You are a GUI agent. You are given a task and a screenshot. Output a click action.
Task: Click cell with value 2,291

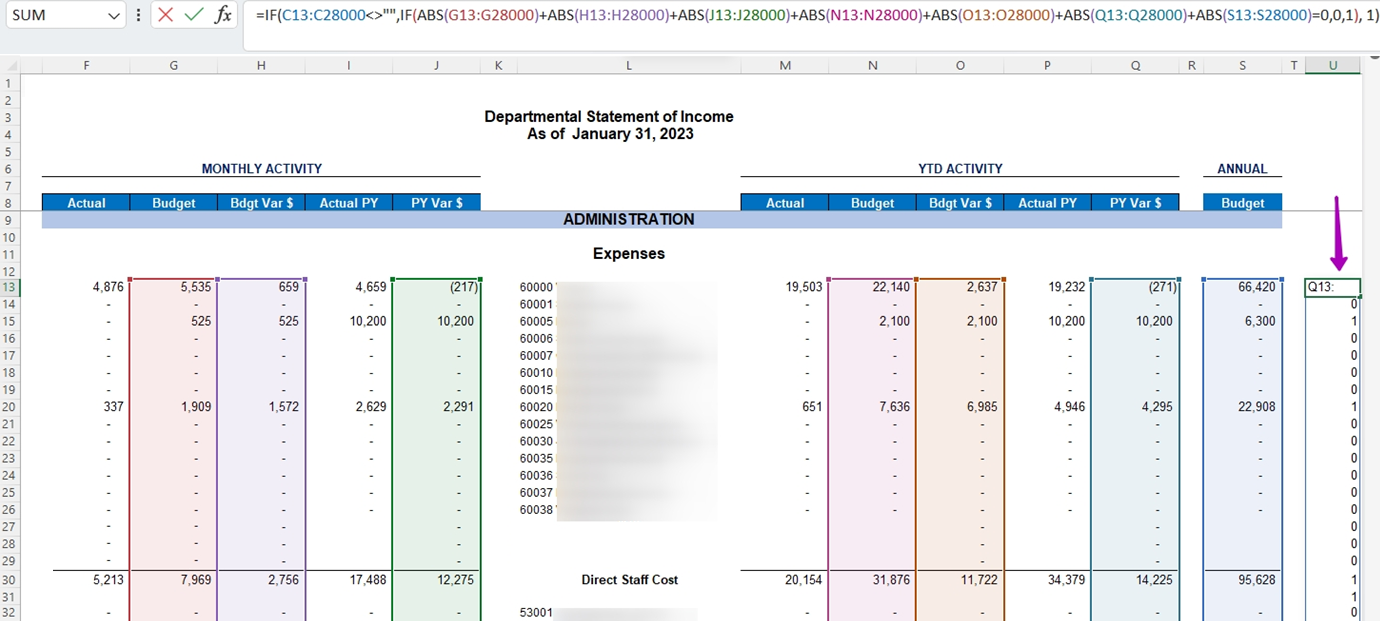click(437, 407)
